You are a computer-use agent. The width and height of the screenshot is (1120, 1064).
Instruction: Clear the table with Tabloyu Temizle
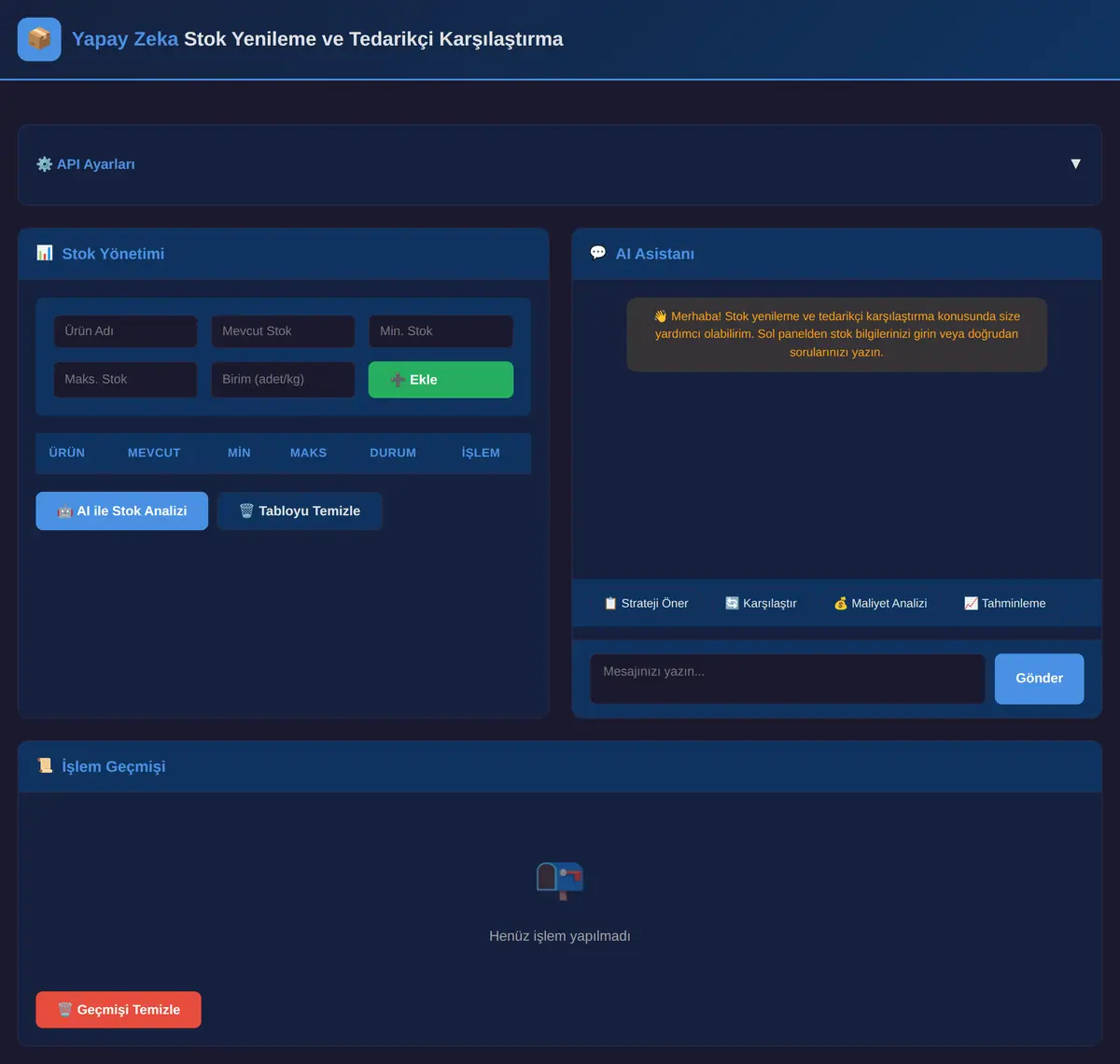(300, 511)
